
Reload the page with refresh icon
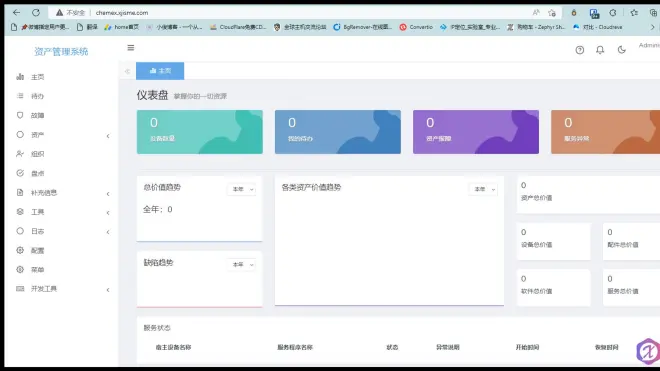click(x=36, y=13)
